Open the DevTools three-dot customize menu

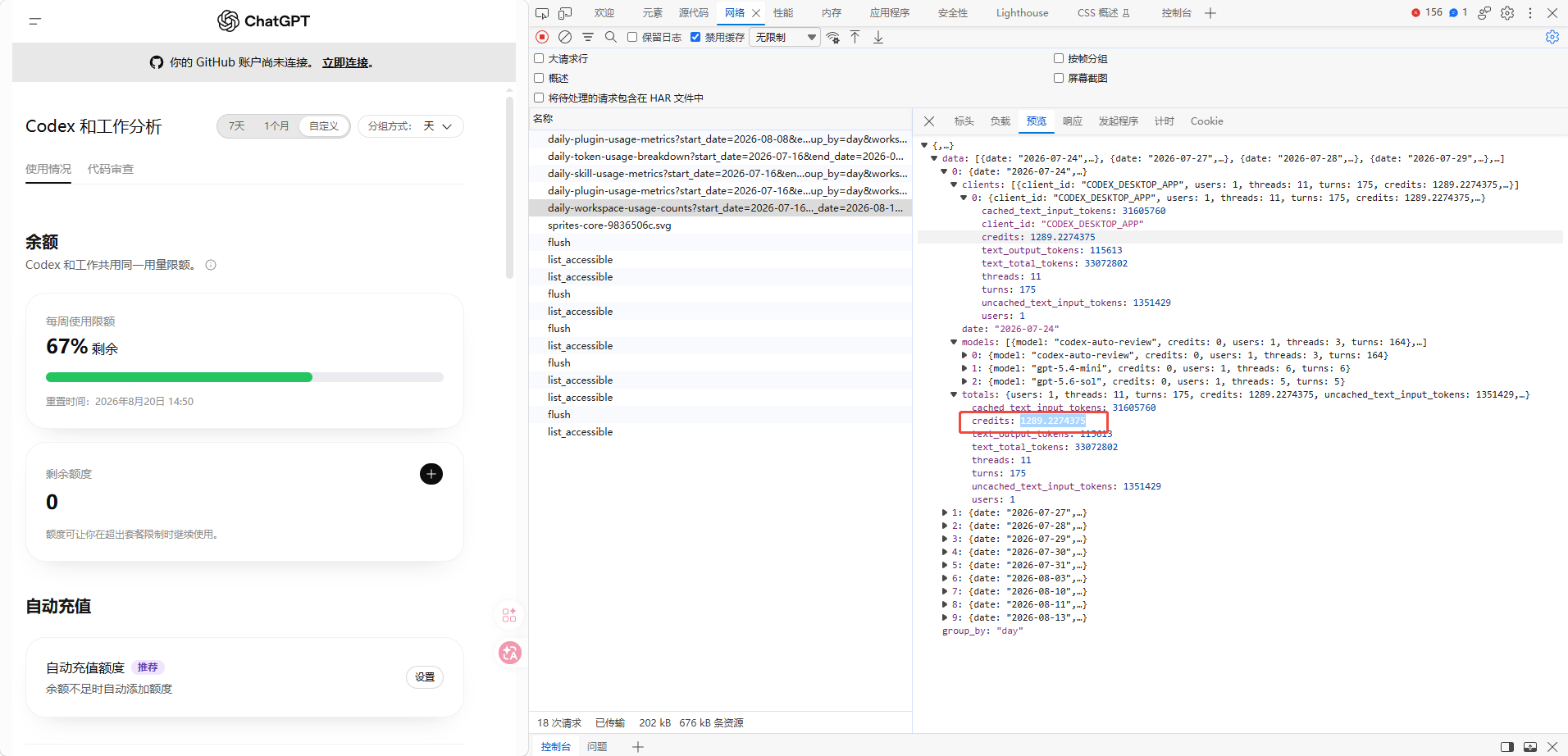pos(1530,13)
